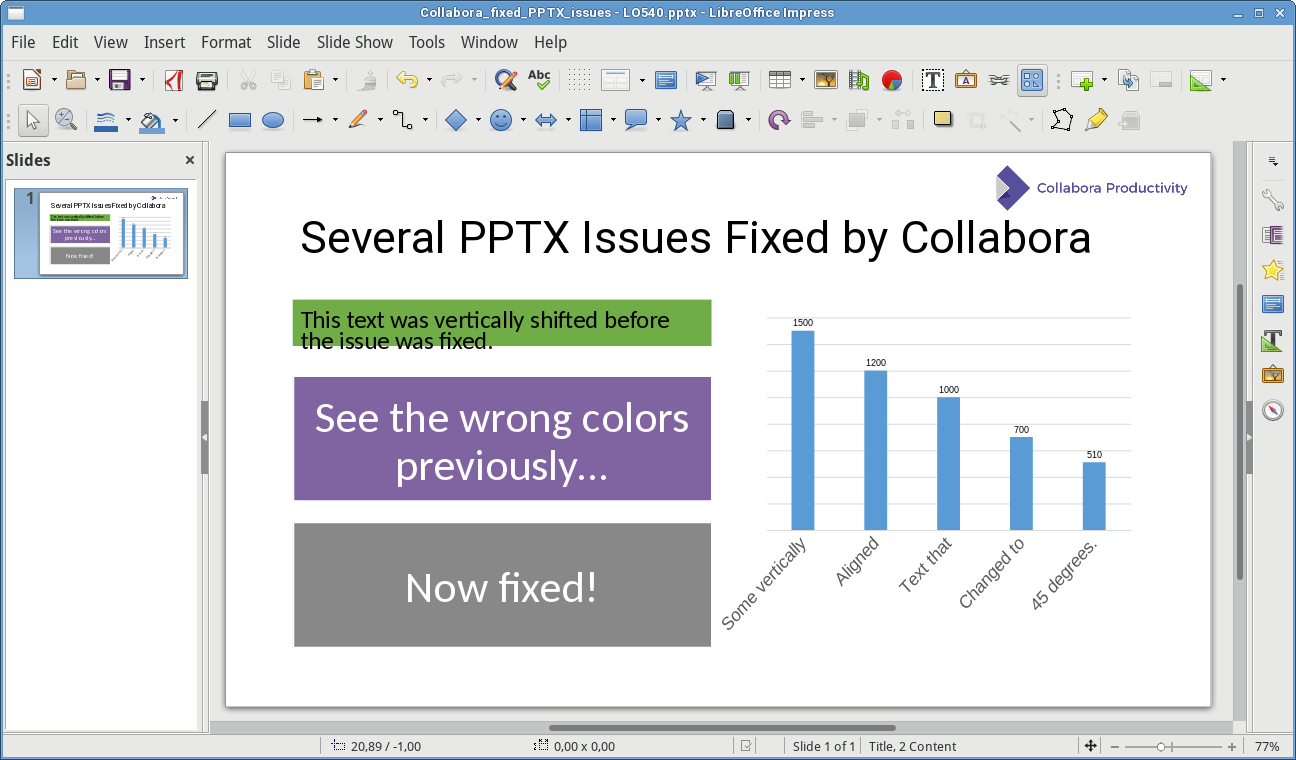Open the Edit menu
The width and height of the screenshot is (1296, 760).
coord(65,42)
